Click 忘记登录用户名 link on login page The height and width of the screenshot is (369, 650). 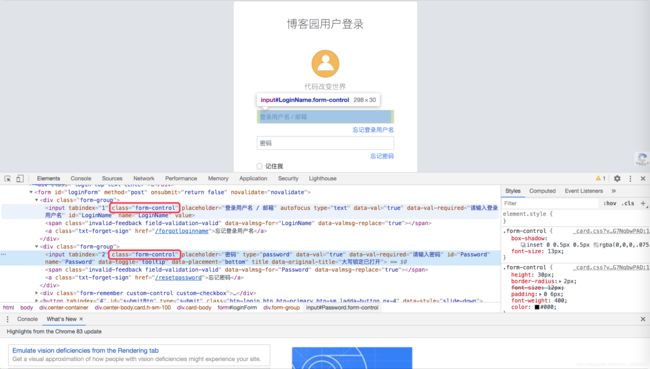(373, 130)
